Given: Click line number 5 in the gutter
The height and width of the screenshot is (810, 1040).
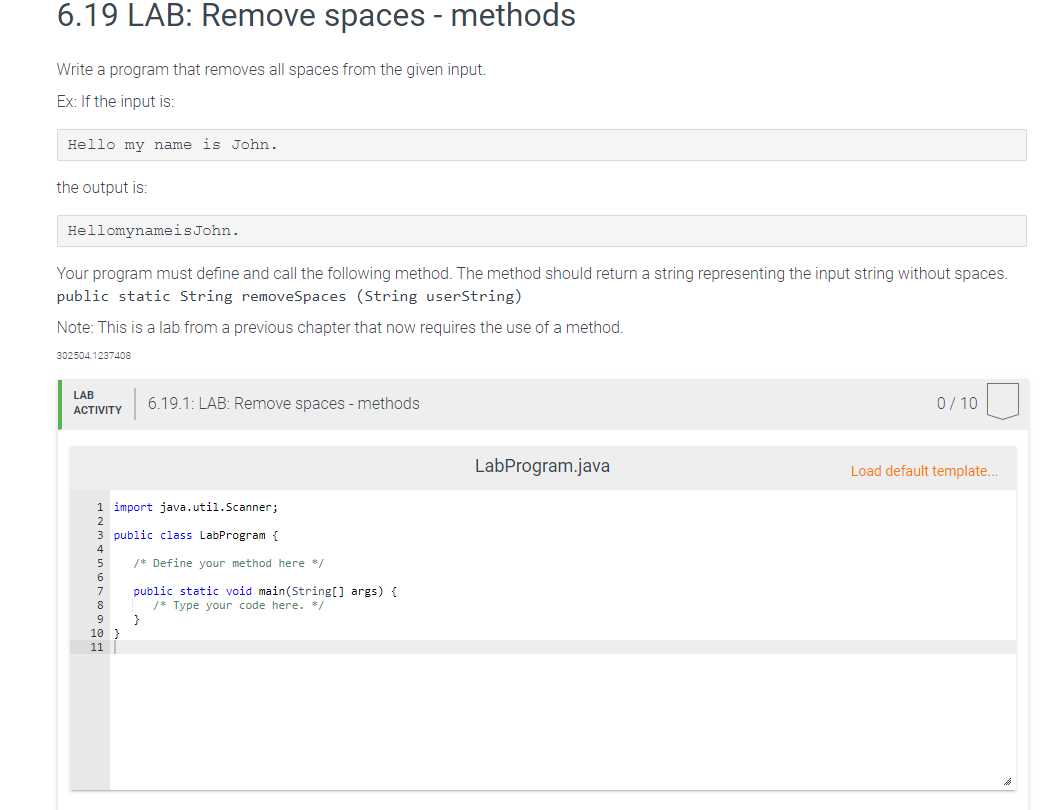Looking at the screenshot, I should (99, 563).
